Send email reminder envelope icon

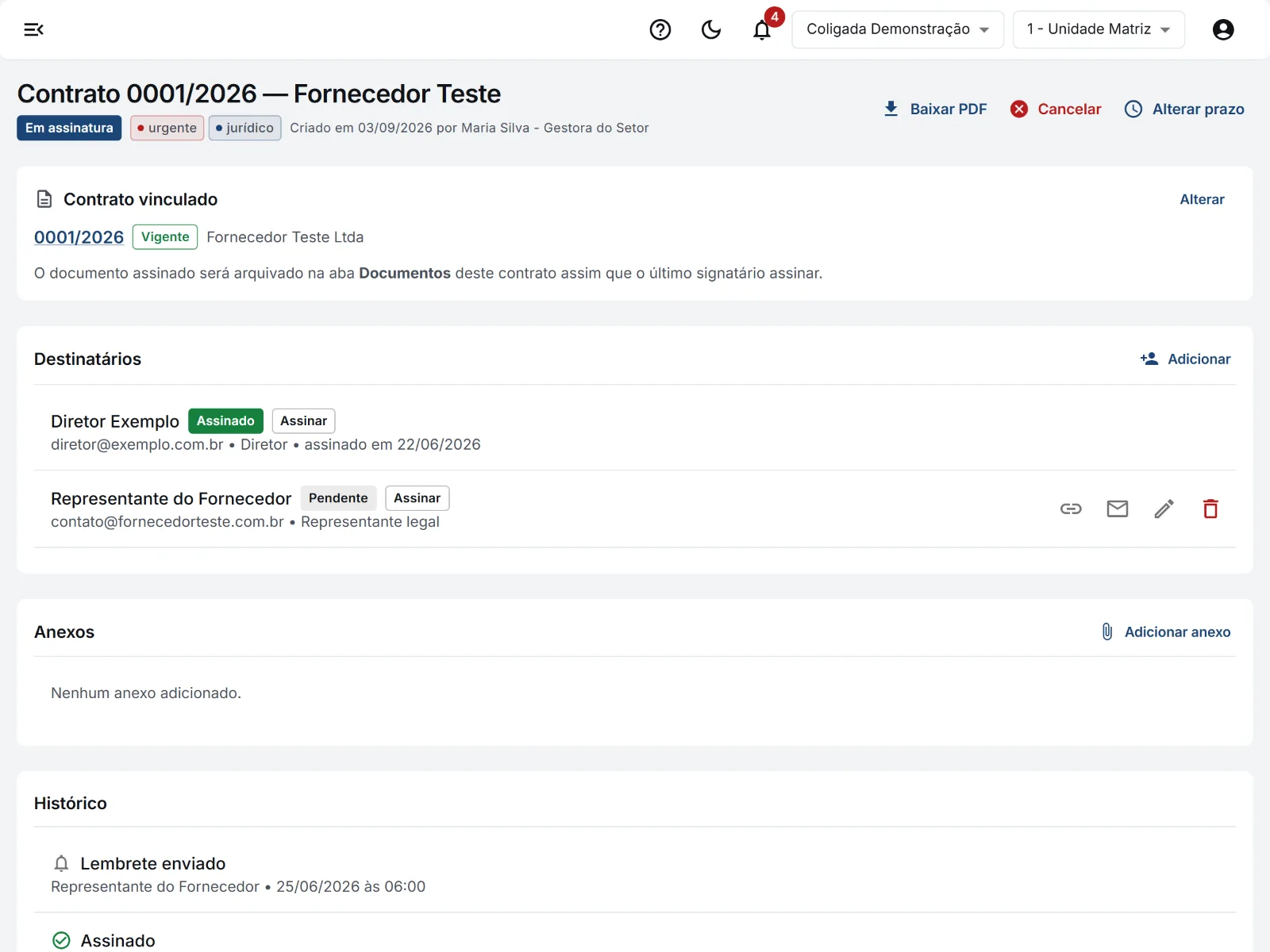point(1118,509)
